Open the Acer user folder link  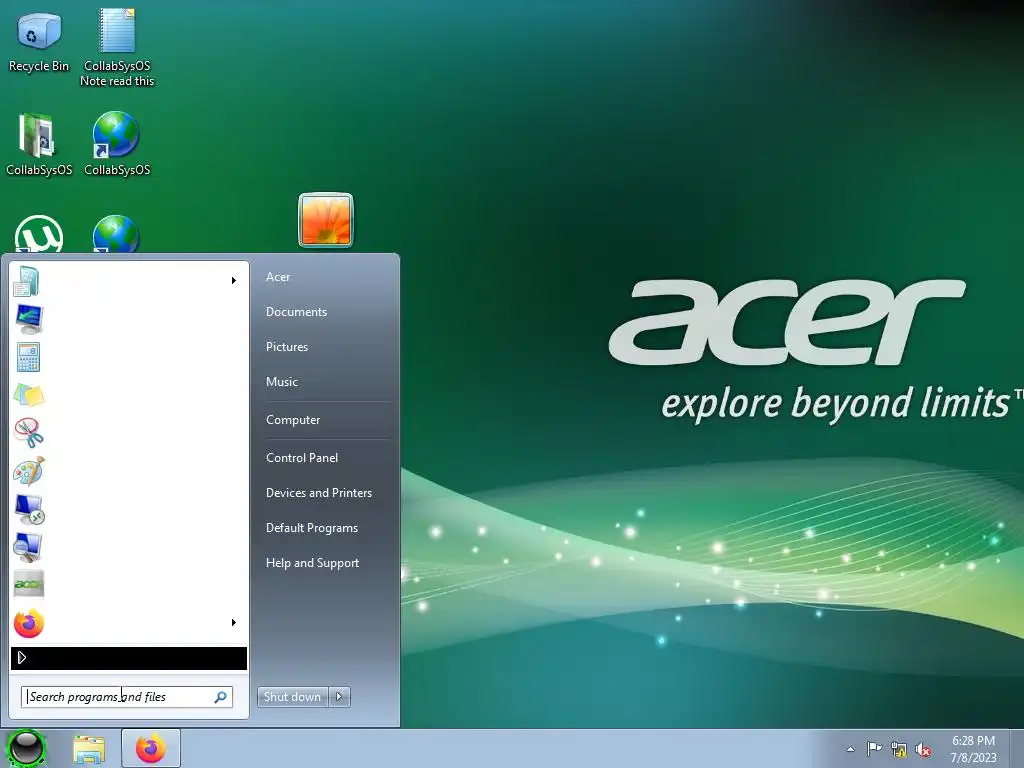click(x=278, y=277)
